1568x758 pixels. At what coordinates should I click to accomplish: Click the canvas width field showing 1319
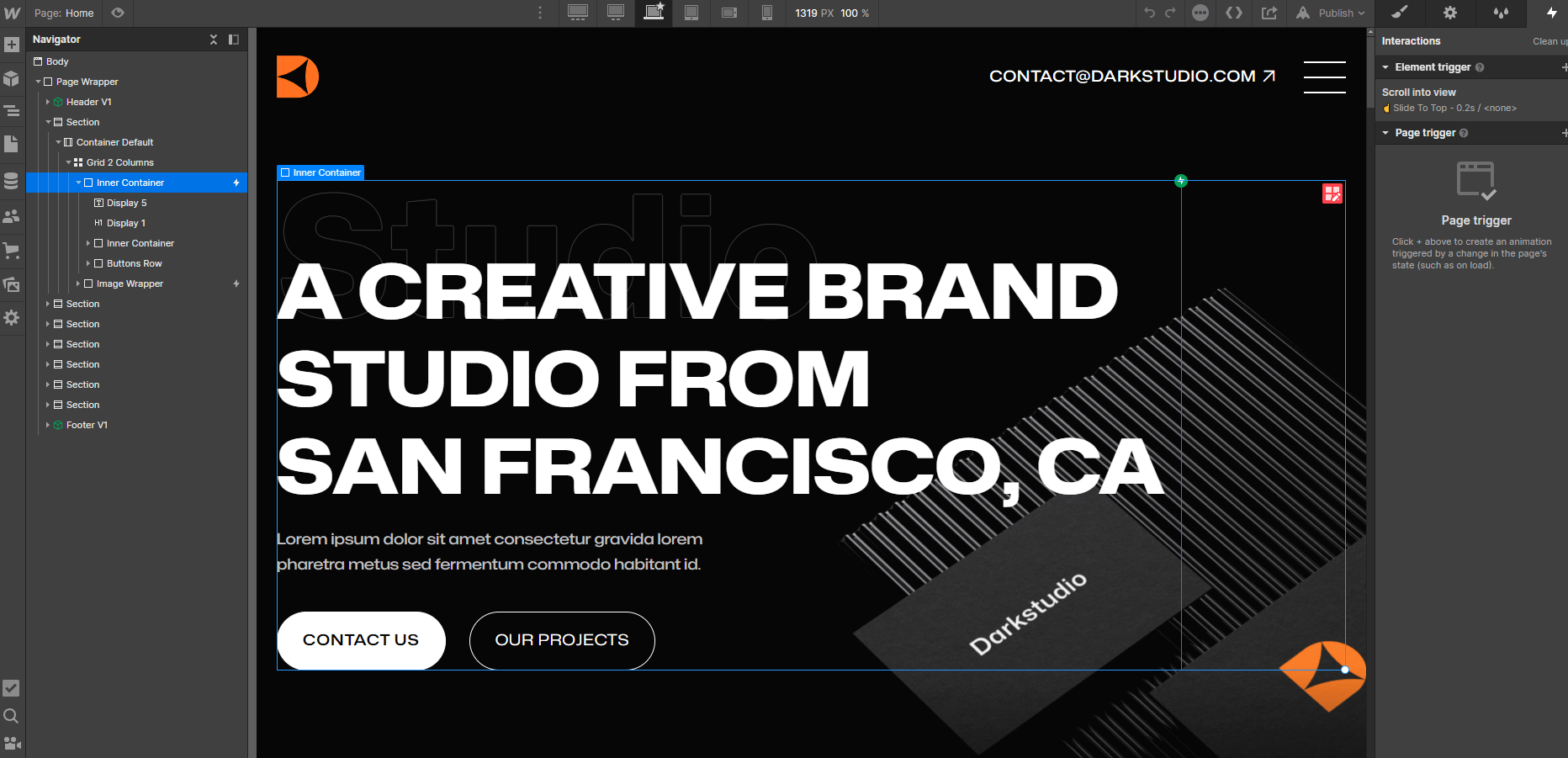click(808, 13)
